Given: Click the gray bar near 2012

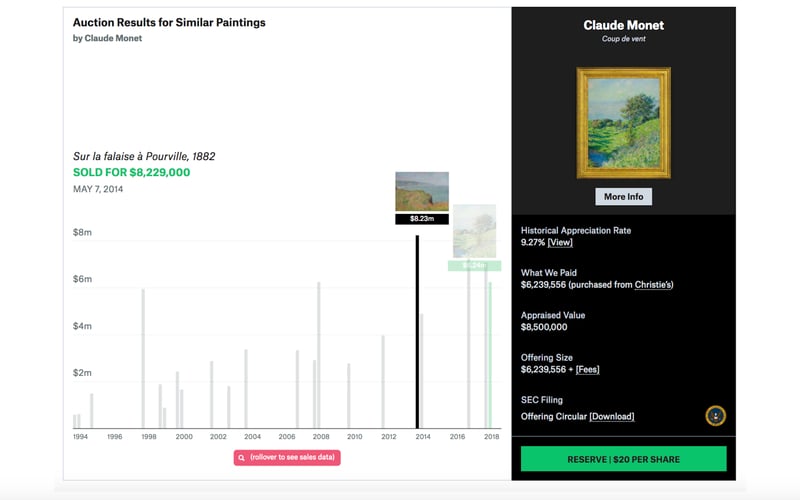Looking at the screenshot, I should coord(383,381).
